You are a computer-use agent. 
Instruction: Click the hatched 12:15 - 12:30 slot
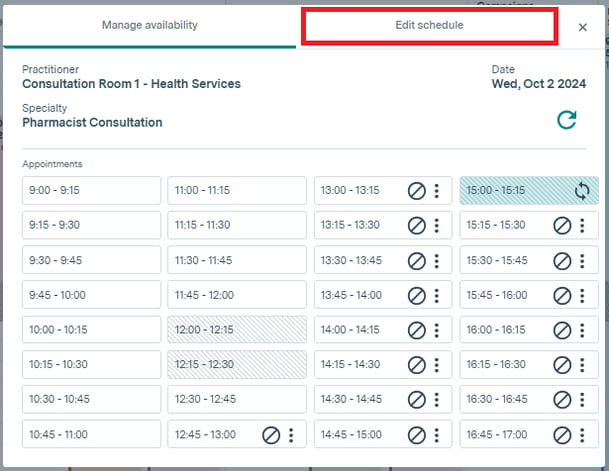[237, 365]
